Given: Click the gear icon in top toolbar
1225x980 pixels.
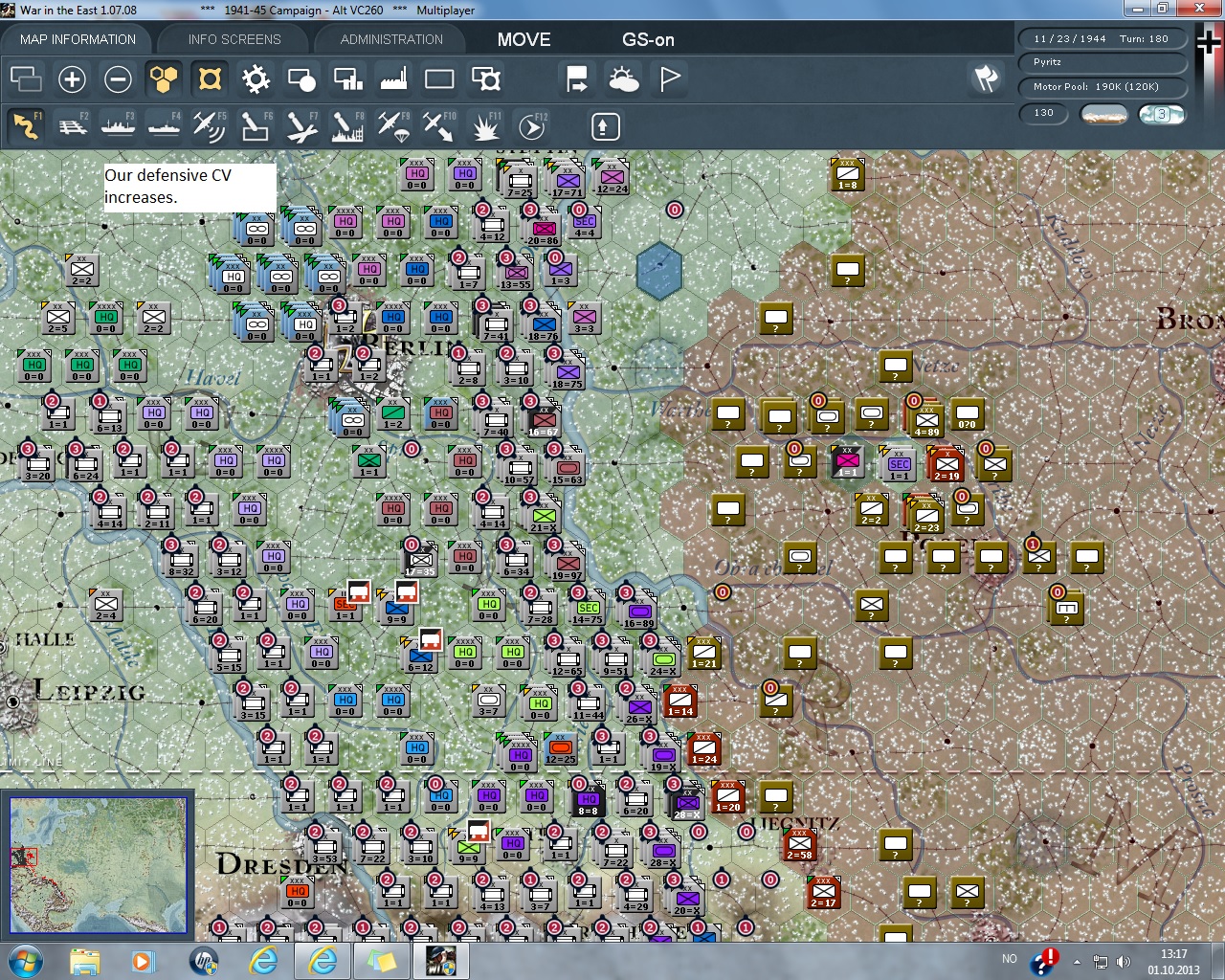Looking at the screenshot, I should [256, 78].
